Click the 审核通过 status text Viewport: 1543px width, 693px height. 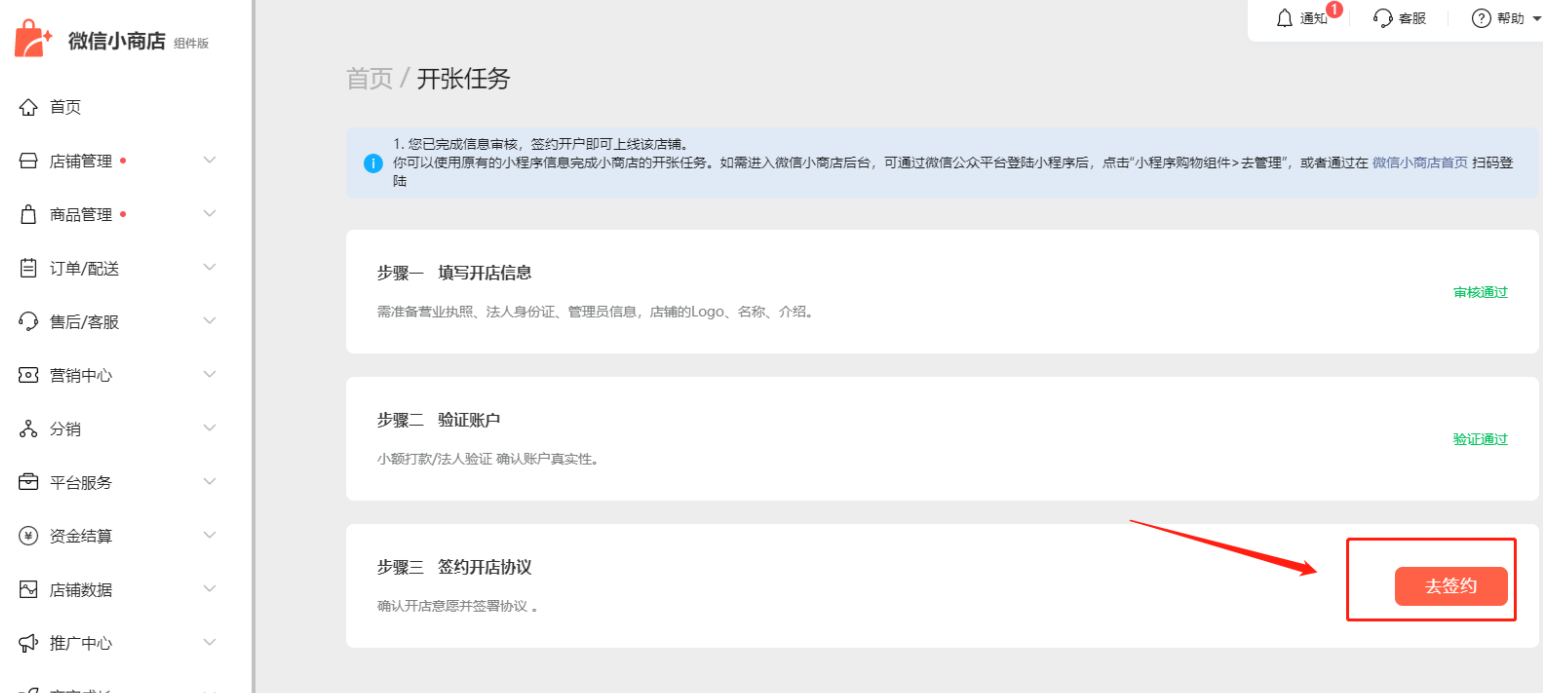pos(1480,292)
